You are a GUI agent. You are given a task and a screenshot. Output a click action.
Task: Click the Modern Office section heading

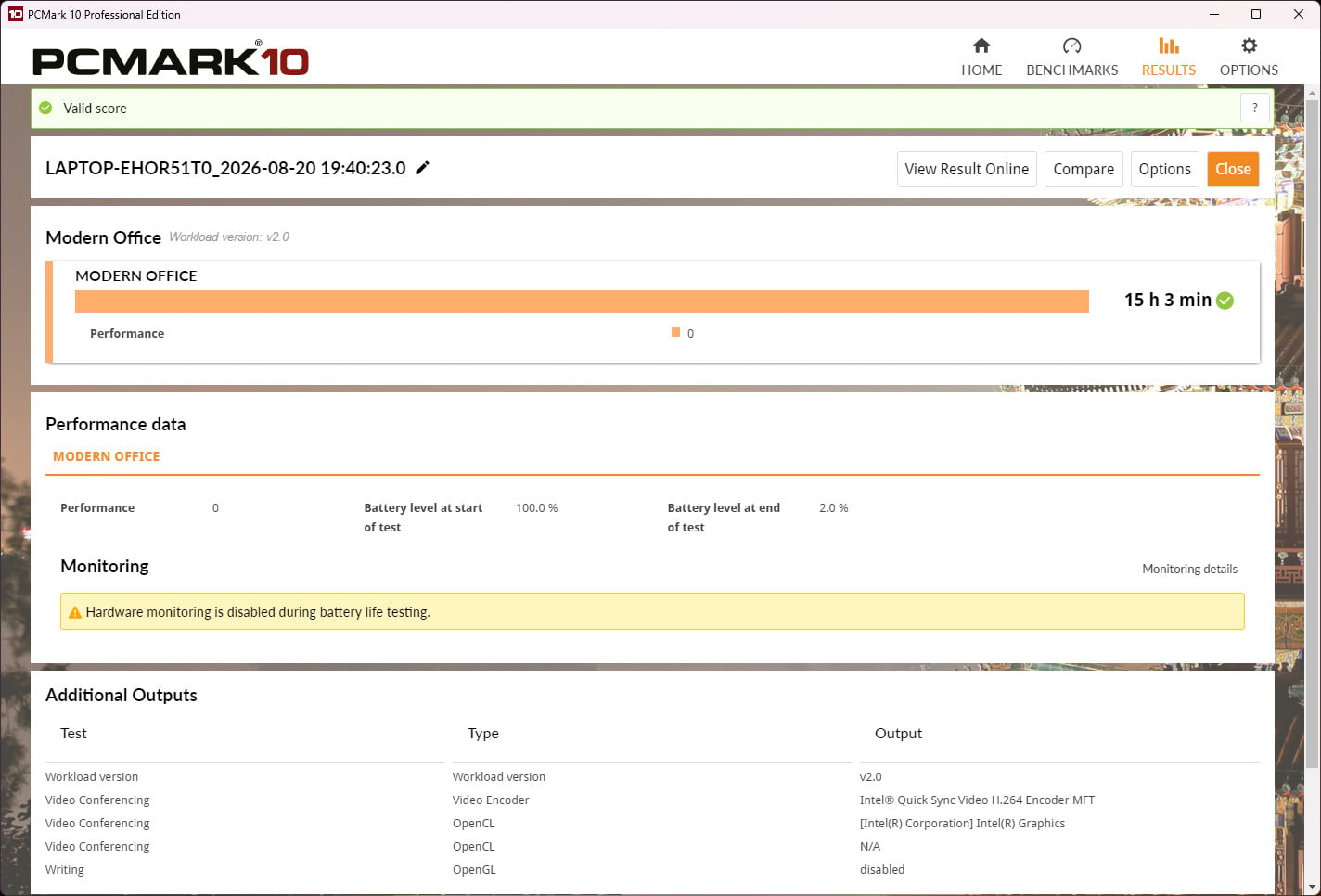(103, 237)
